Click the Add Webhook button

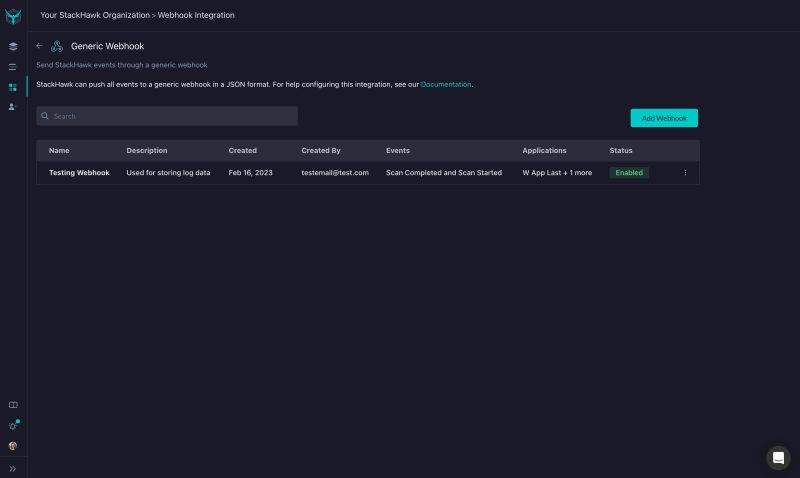664,118
